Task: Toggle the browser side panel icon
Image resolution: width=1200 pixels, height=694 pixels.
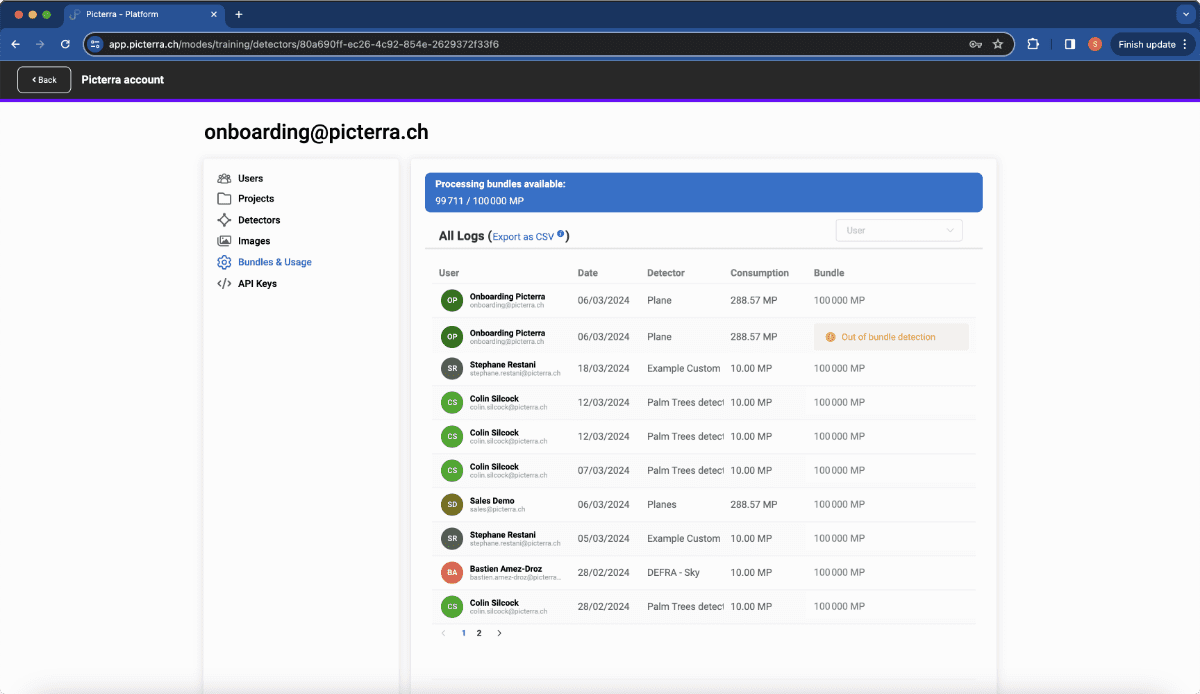Action: [1069, 44]
